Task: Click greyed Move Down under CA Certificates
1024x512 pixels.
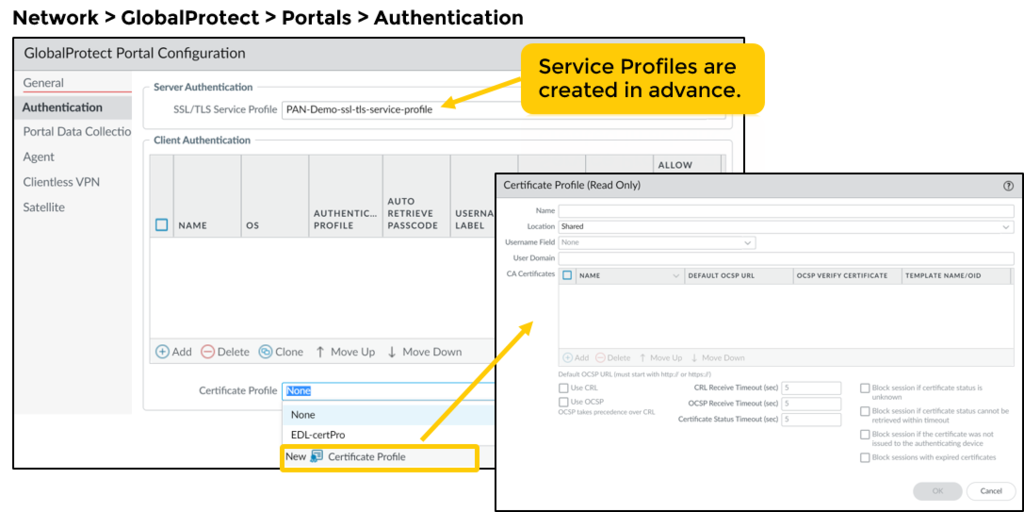Action: (x=718, y=358)
